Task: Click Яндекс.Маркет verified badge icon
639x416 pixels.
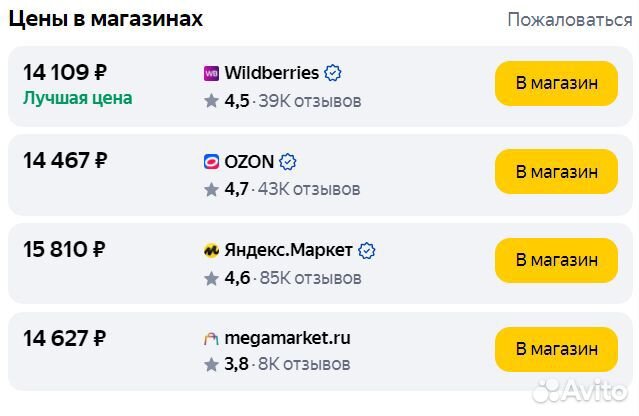Action: [367, 251]
